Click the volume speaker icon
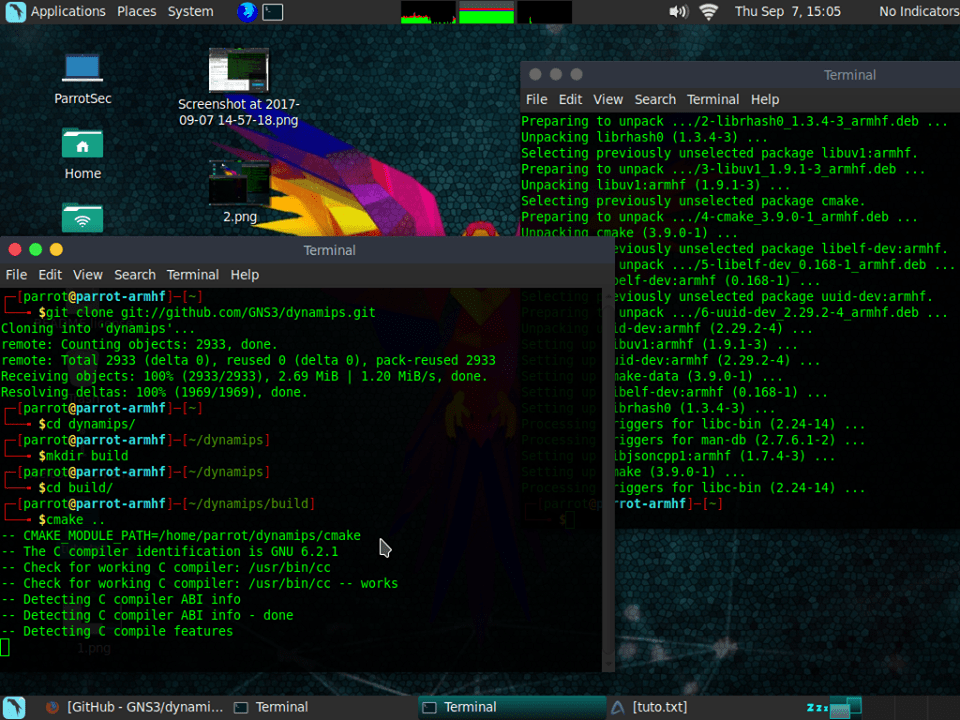The width and height of the screenshot is (960, 720). coord(678,12)
